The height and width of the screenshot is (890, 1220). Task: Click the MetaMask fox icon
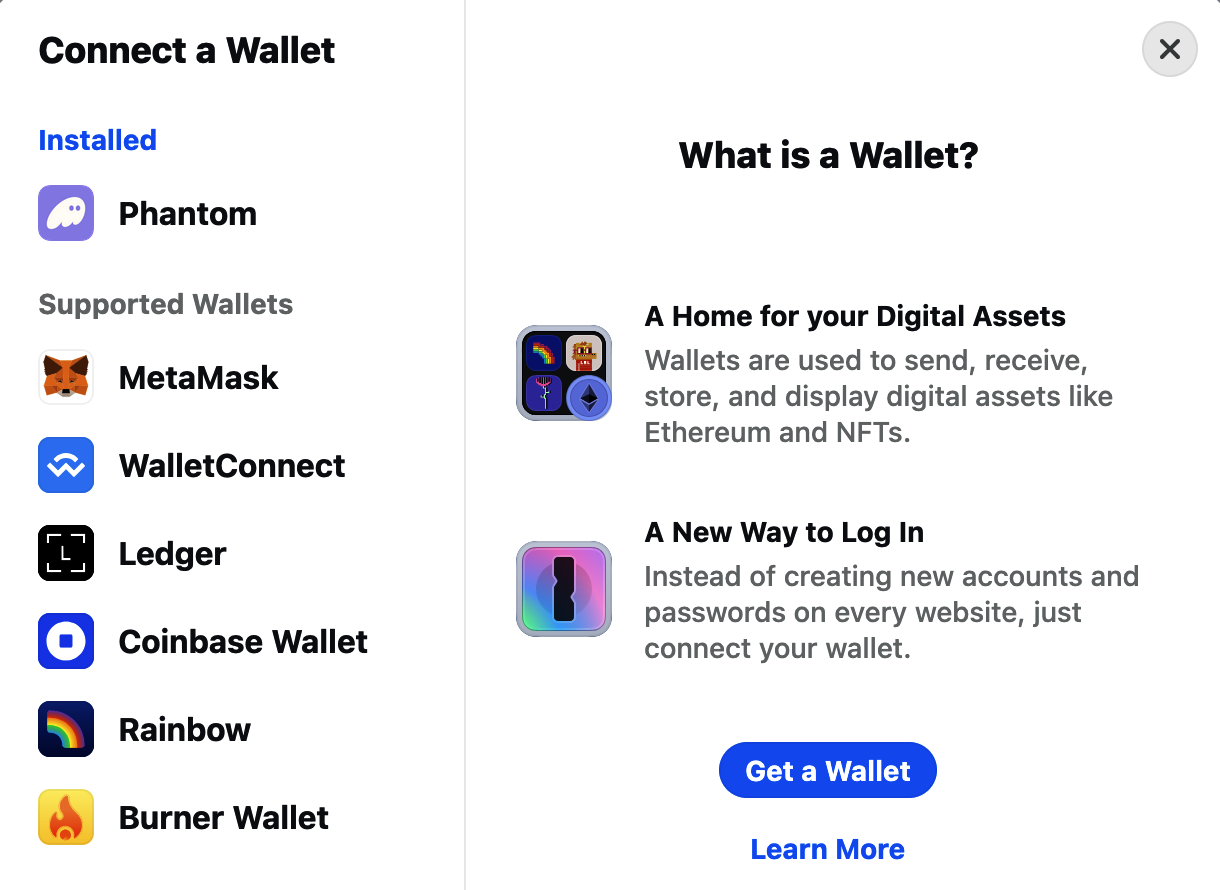(x=65, y=377)
